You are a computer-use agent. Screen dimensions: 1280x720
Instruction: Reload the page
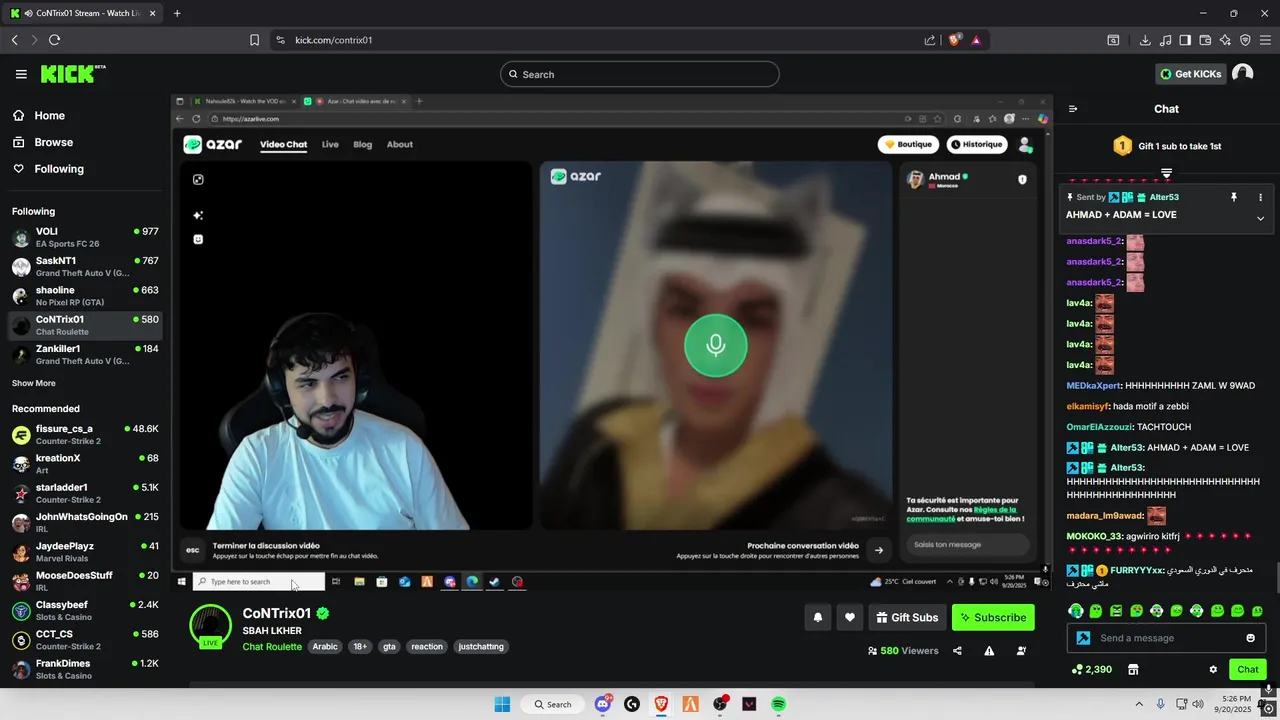pyautogui.click(x=54, y=40)
